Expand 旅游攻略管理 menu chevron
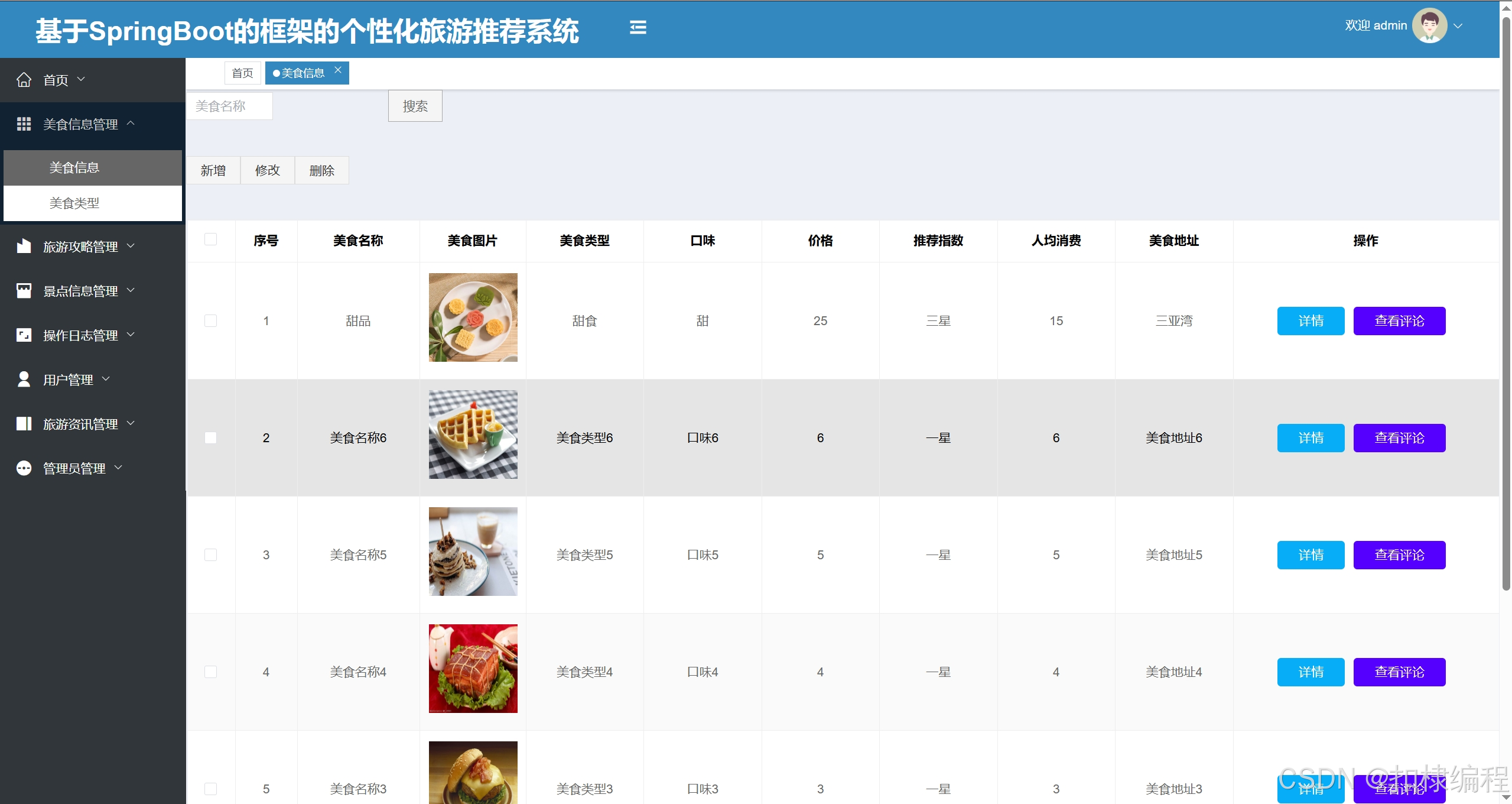 pos(131,246)
